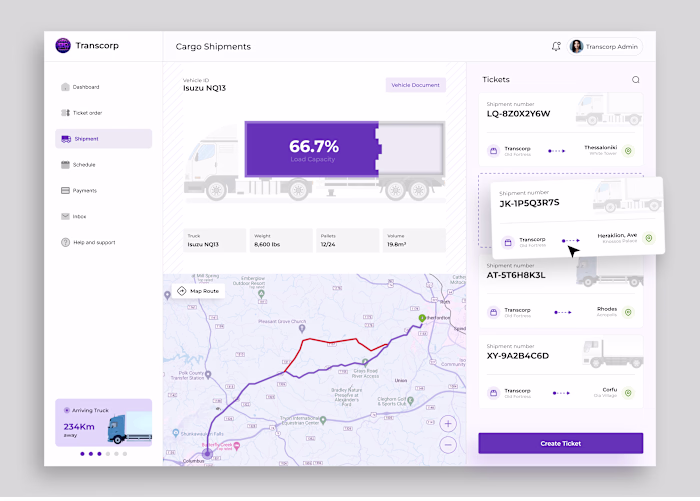Click the route start marker near Columbus
700x501 pixels.
pos(207,454)
